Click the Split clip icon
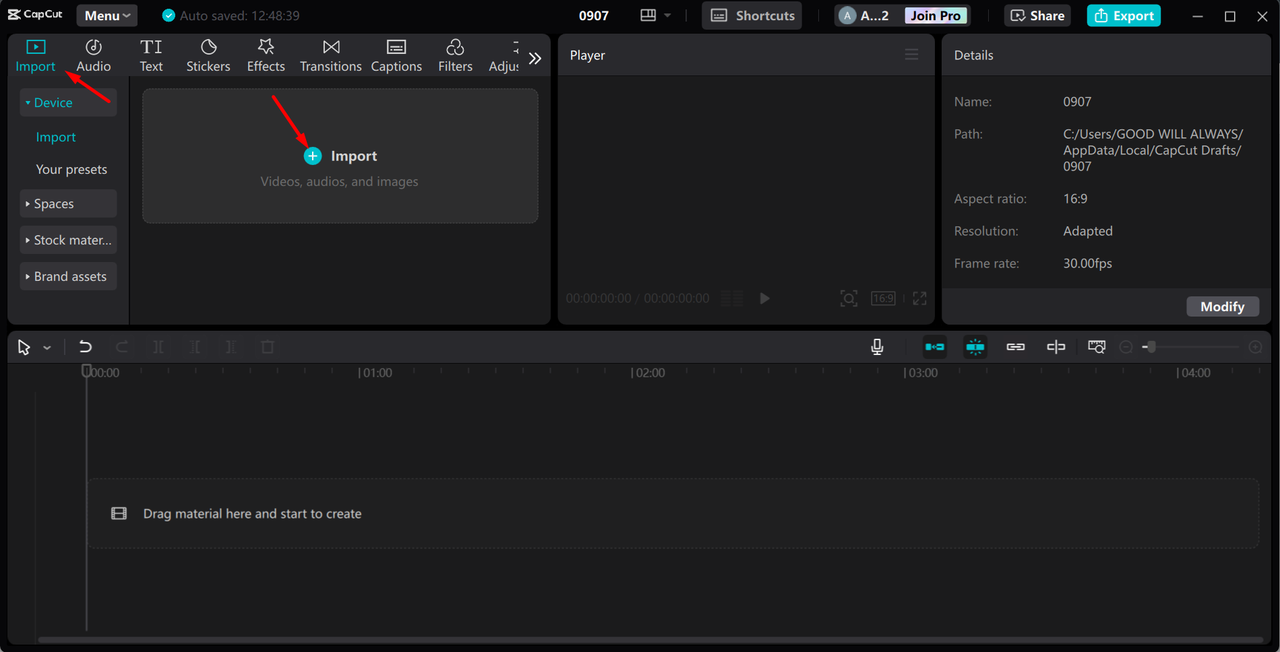Screen dimensions: 1280x652 pos(158,347)
